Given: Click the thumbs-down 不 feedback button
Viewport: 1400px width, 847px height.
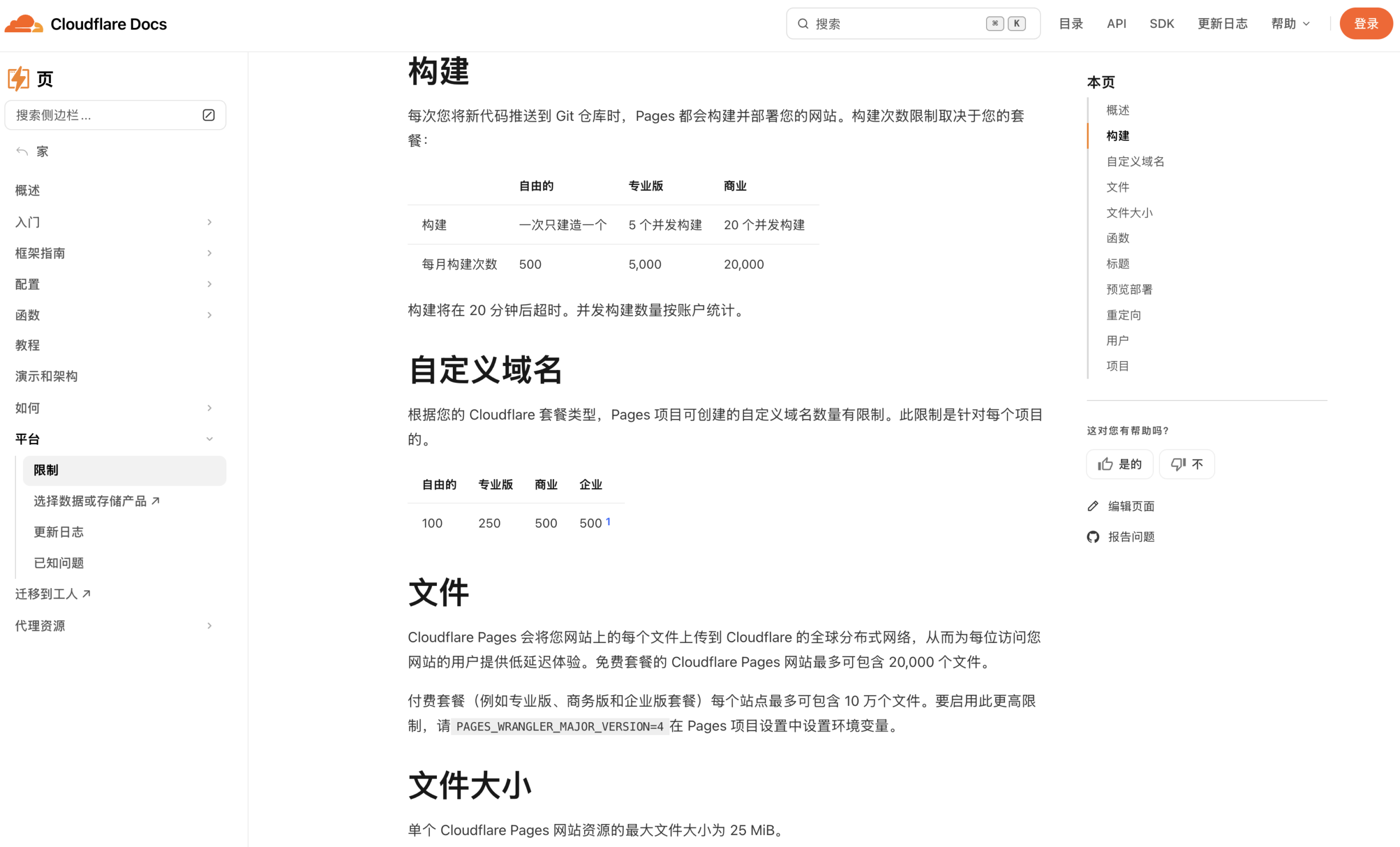Looking at the screenshot, I should 1187,465.
